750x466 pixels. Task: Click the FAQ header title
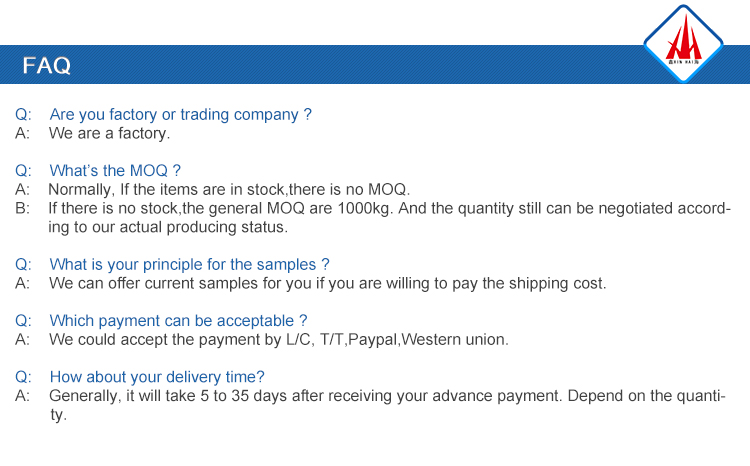[x=47, y=66]
